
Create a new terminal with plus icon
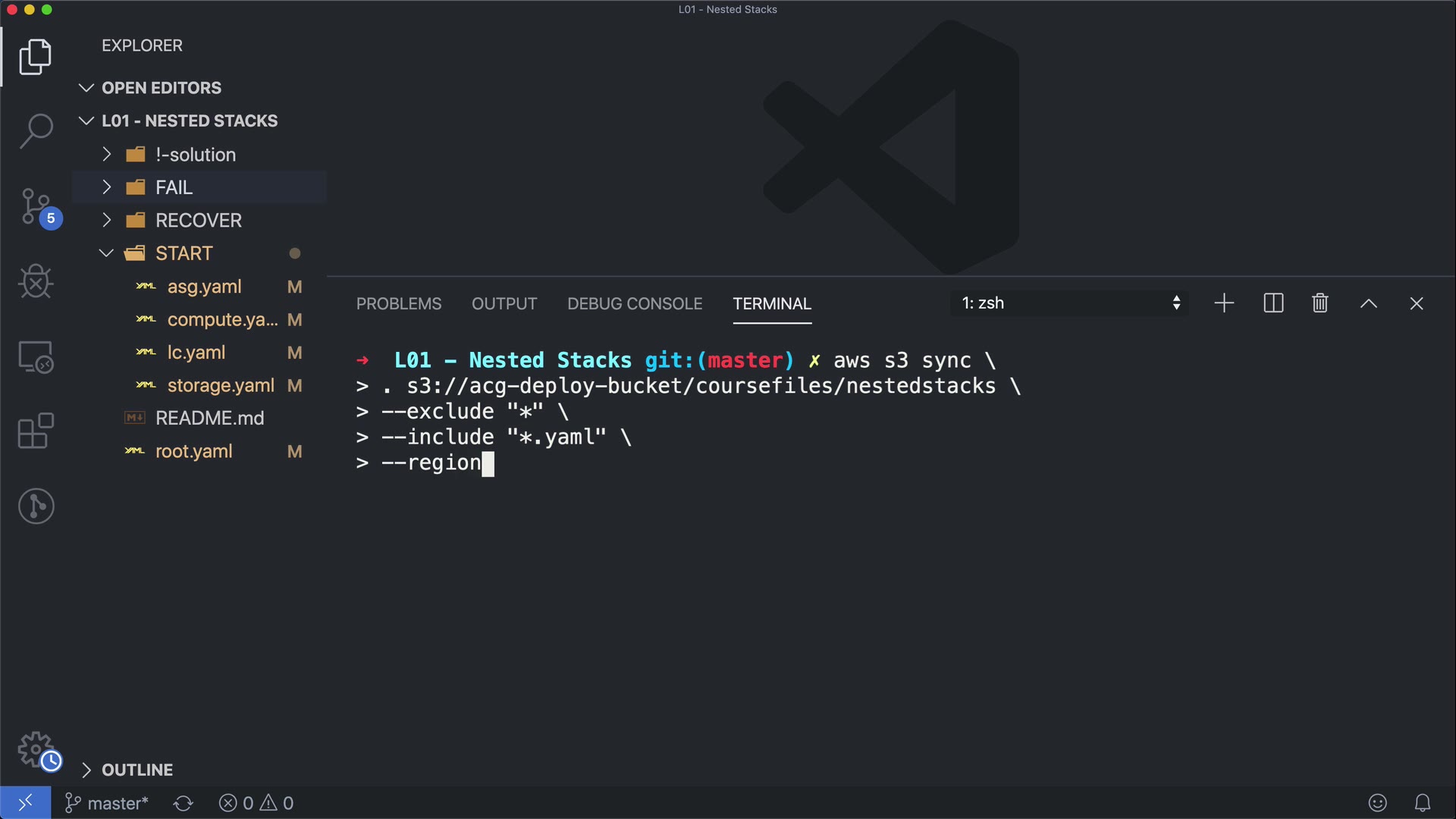pyautogui.click(x=1224, y=303)
